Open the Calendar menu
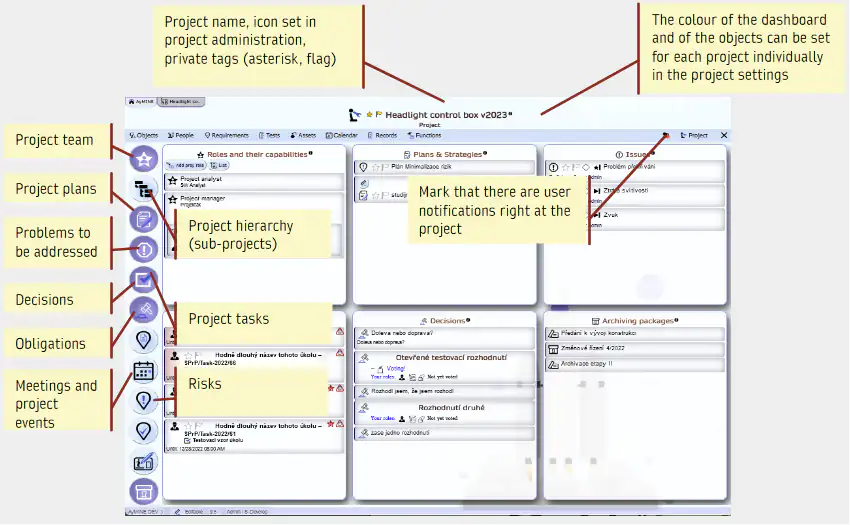Screen dimensions: 850x525 (342, 136)
